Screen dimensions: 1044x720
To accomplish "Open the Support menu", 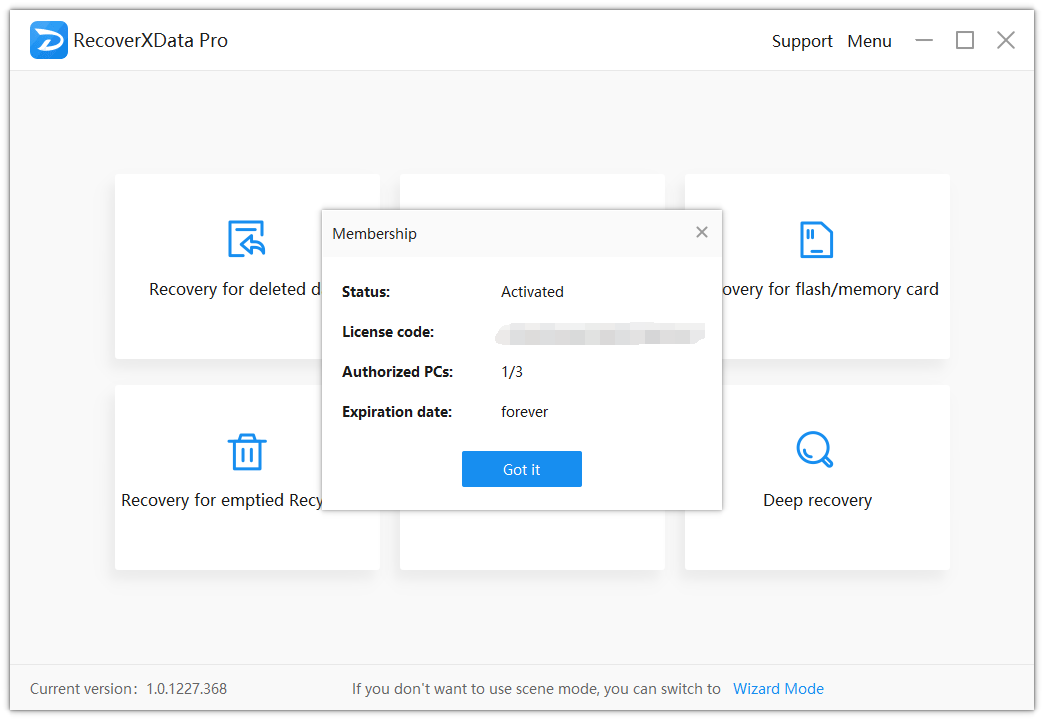I will 802,41.
